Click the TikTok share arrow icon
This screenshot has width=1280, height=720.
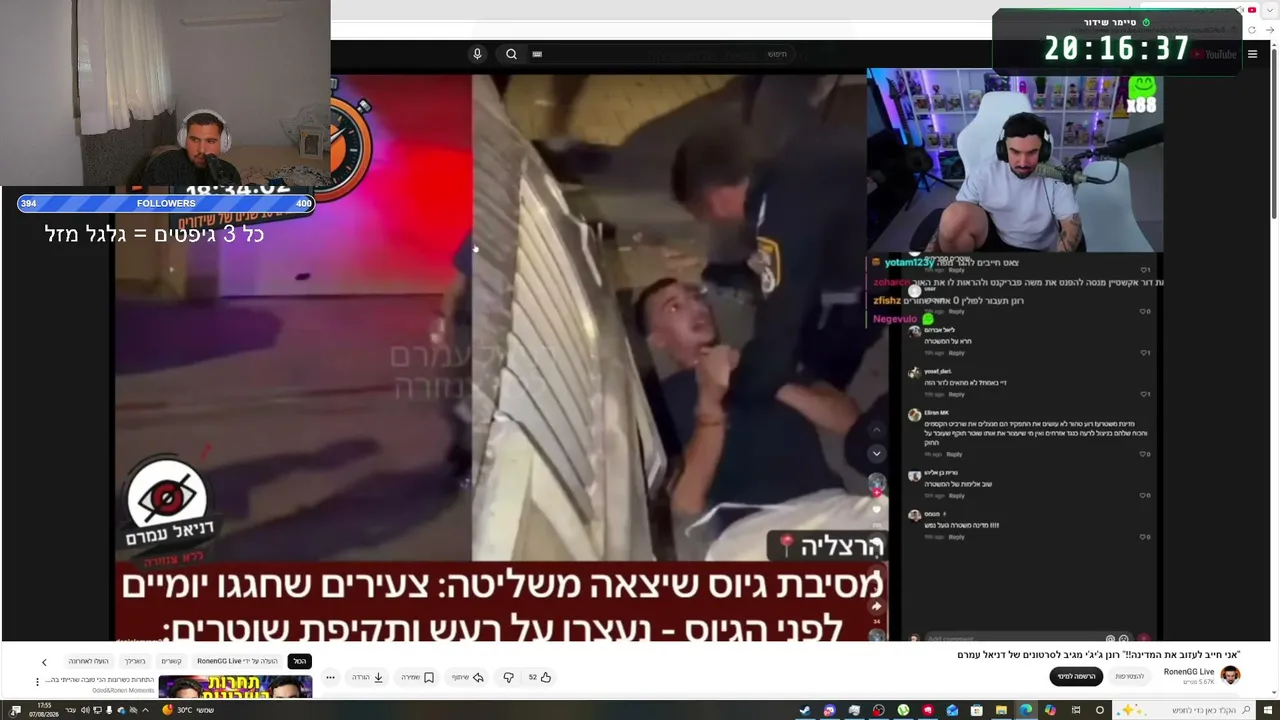[876, 606]
